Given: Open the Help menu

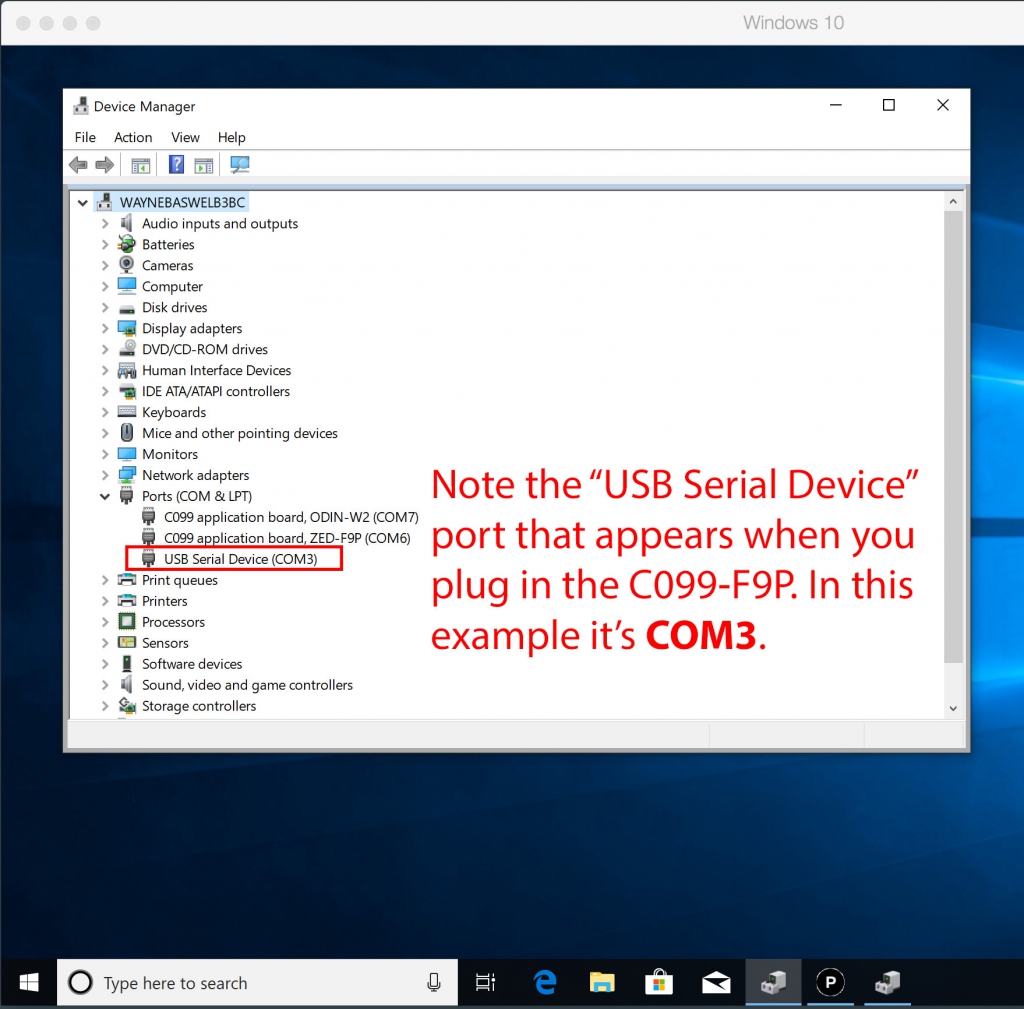Looking at the screenshot, I should 232,137.
